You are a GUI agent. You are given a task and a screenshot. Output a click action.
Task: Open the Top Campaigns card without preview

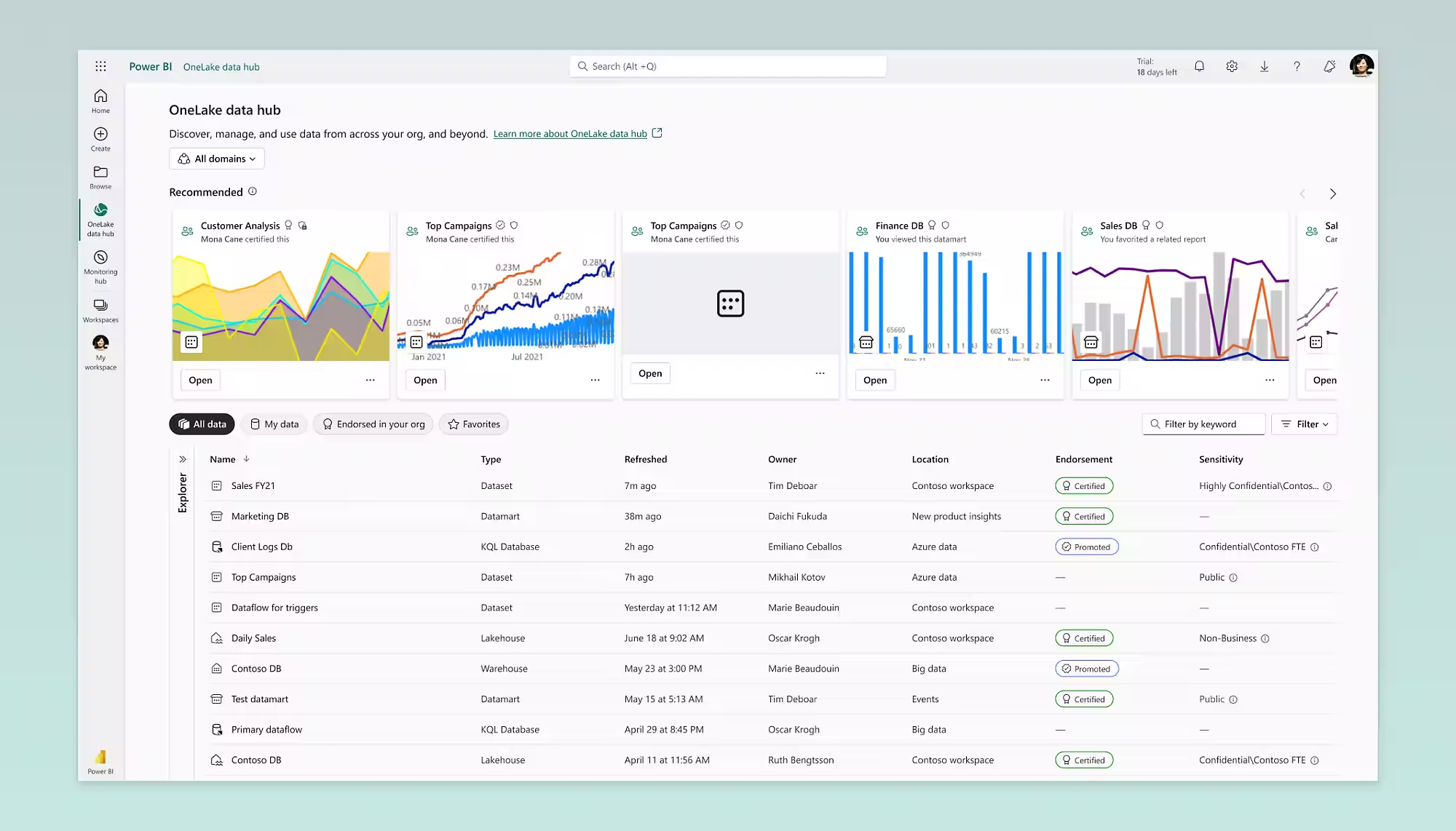pyautogui.click(x=650, y=373)
